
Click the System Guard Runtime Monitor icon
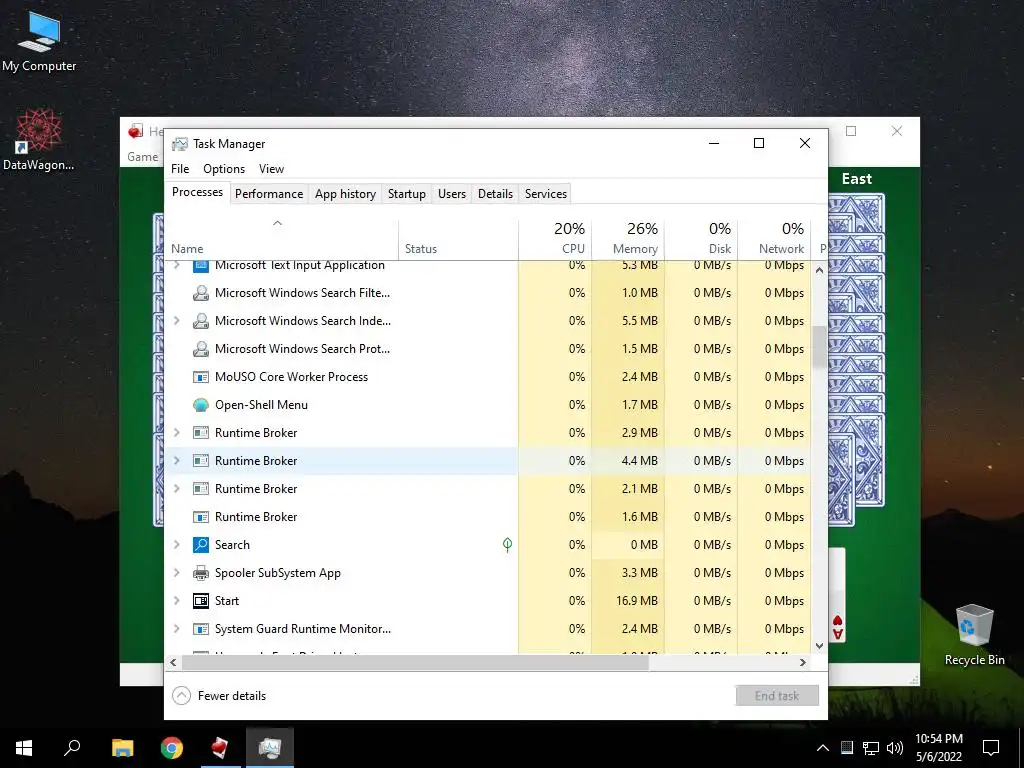[x=200, y=629]
